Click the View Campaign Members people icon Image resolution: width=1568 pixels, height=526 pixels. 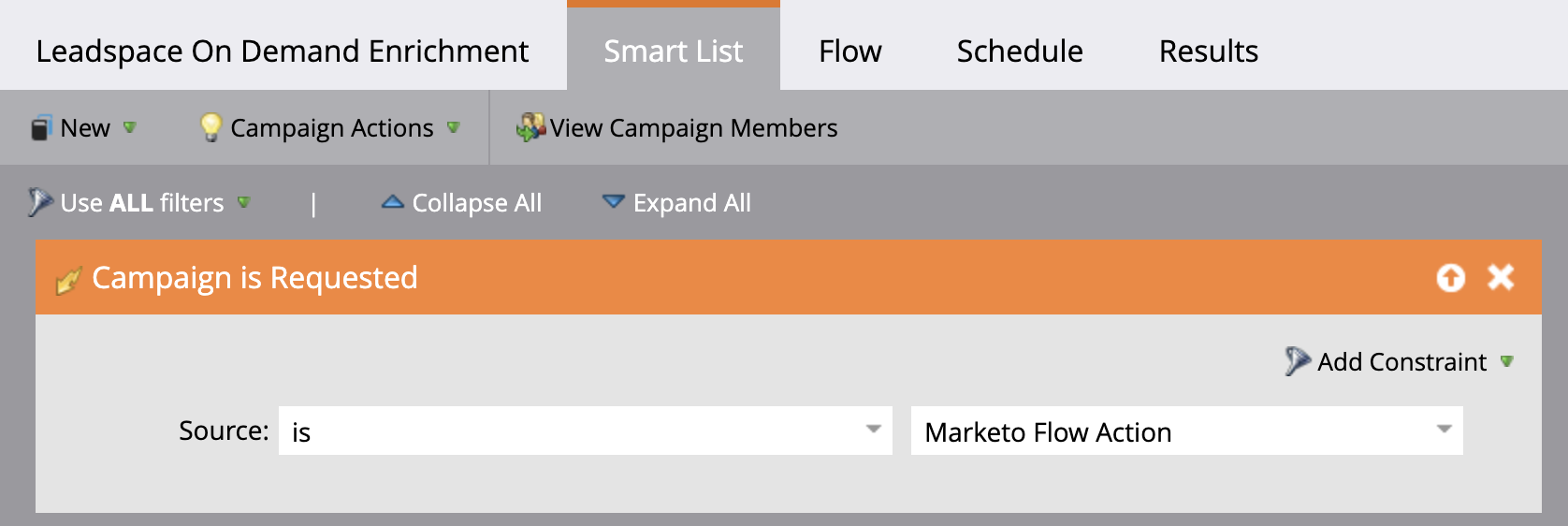[x=530, y=127]
